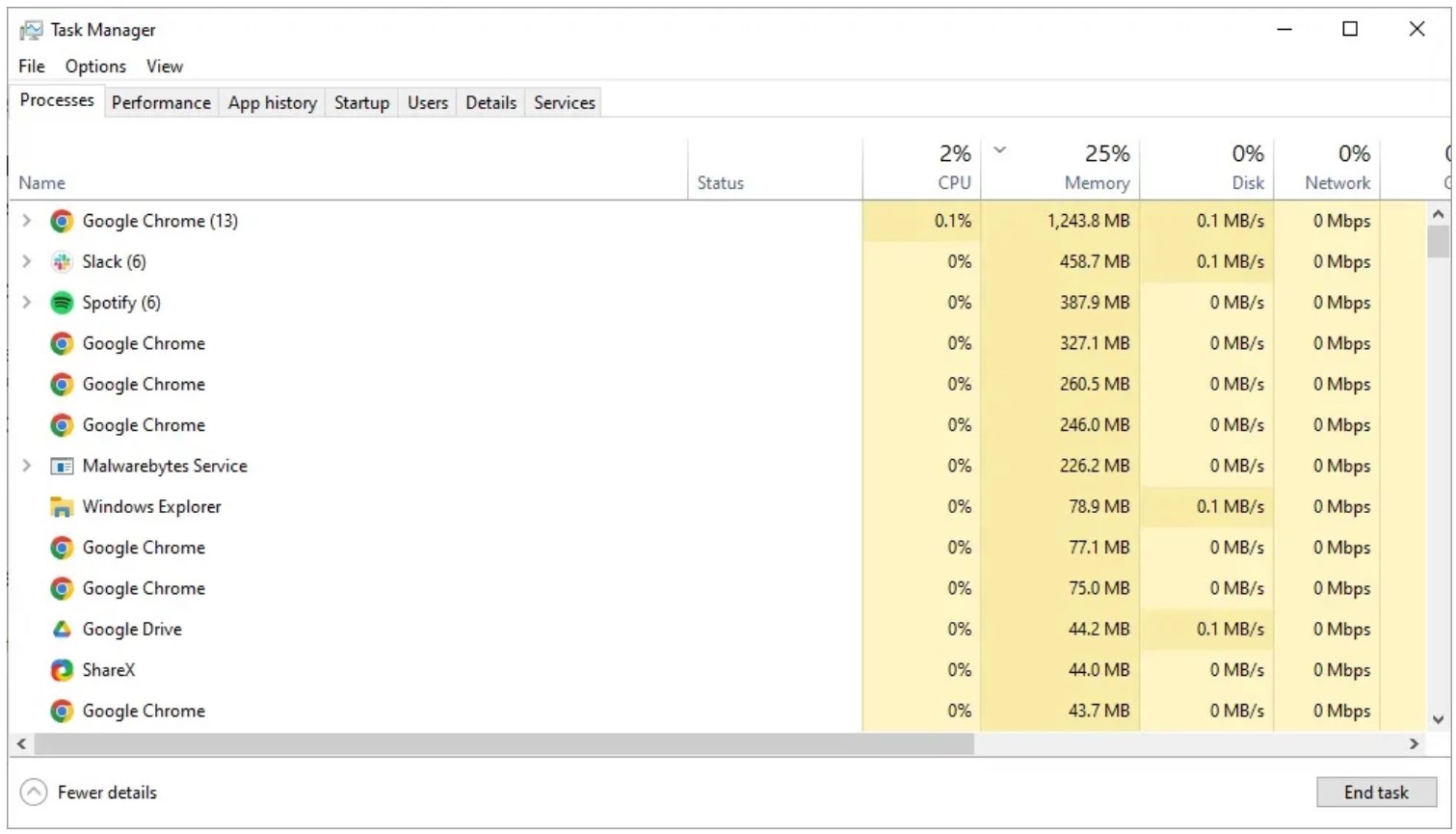Viewport: 1456px width, 834px height.
Task: Click the horizontal scrollbar right arrow
Action: click(1414, 744)
